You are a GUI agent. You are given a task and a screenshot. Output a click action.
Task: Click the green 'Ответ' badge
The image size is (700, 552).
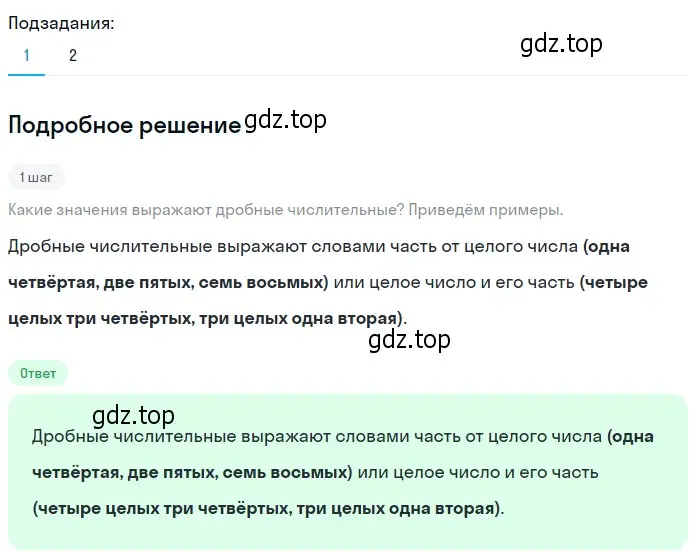(x=38, y=373)
